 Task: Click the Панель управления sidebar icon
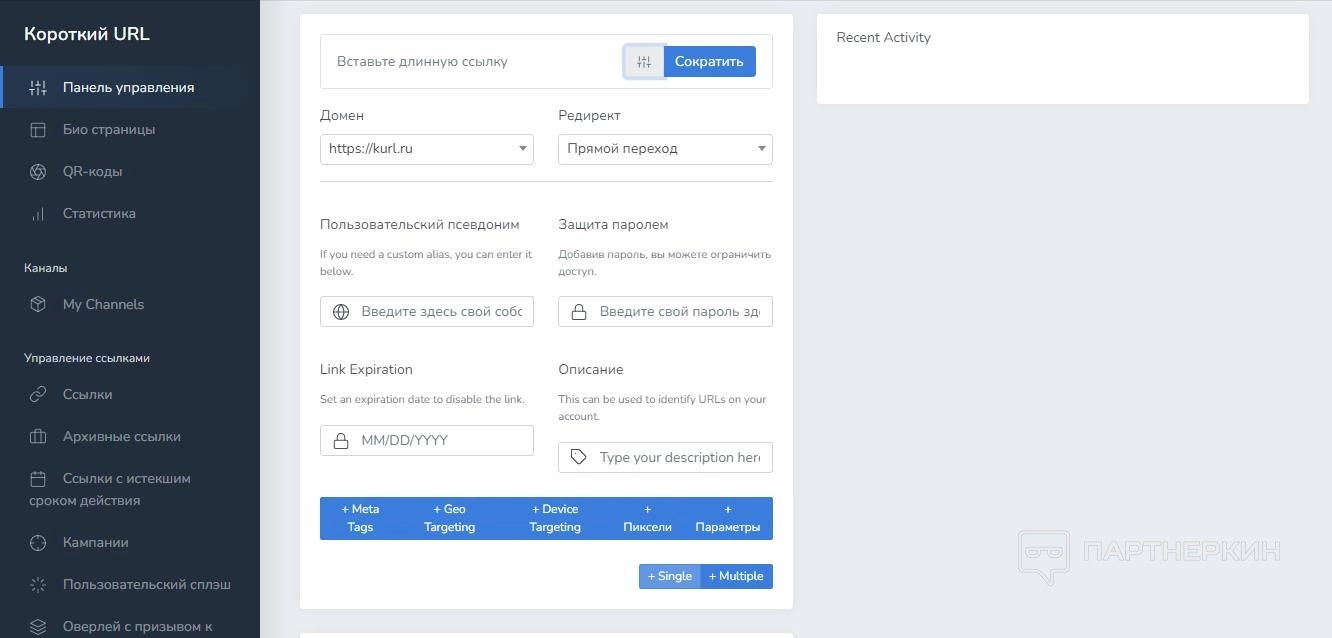coord(38,88)
